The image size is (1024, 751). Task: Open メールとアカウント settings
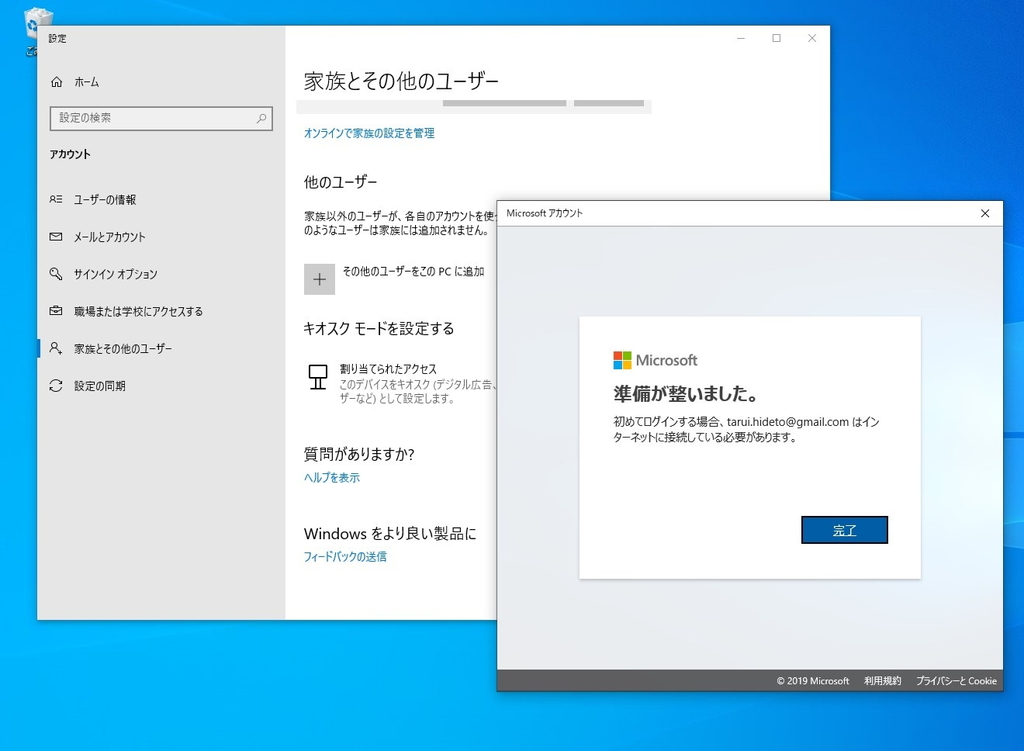(110, 236)
